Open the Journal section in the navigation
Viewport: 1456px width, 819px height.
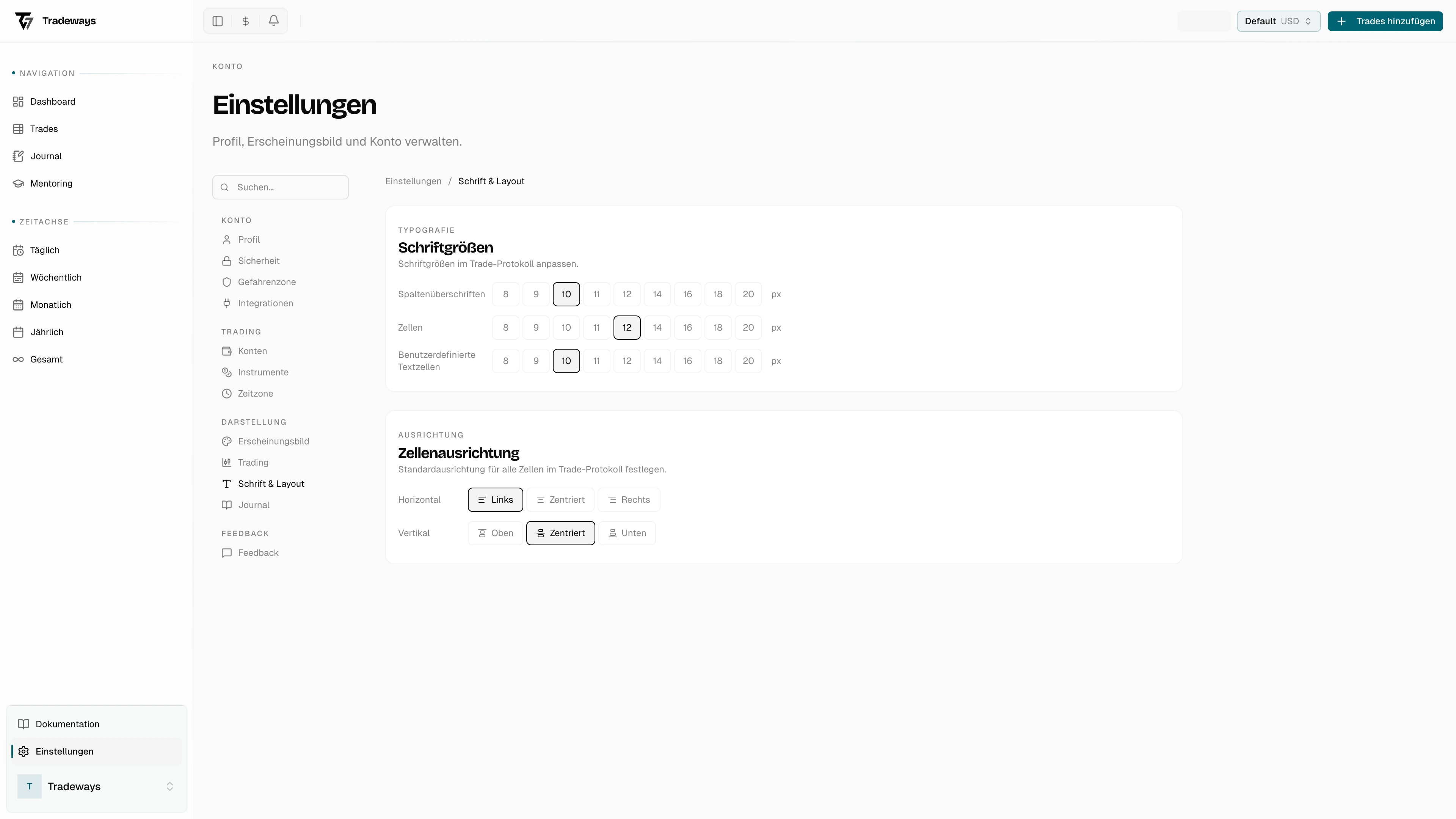(x=45, y=155)
